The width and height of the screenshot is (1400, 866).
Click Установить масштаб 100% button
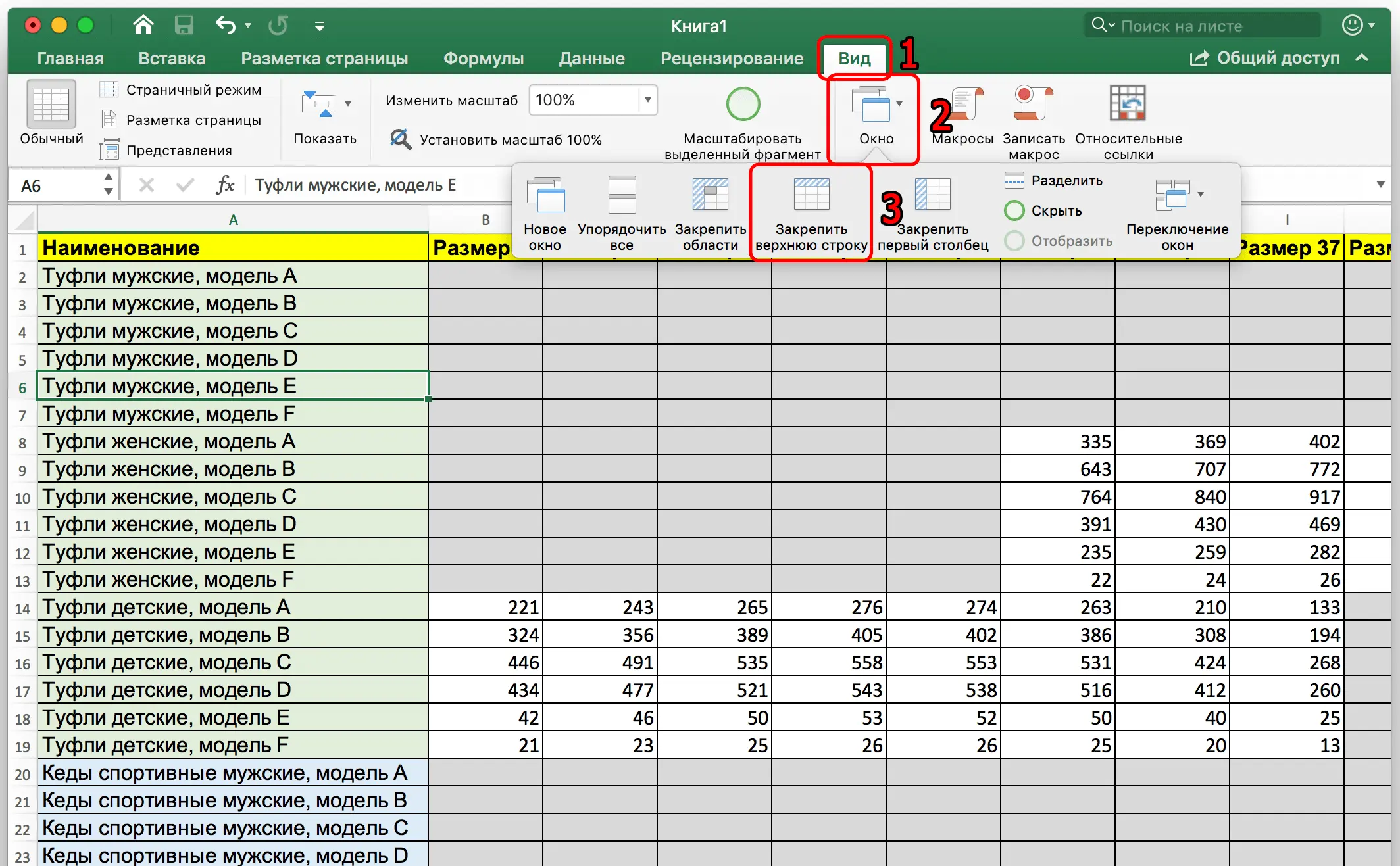point(496,139)
